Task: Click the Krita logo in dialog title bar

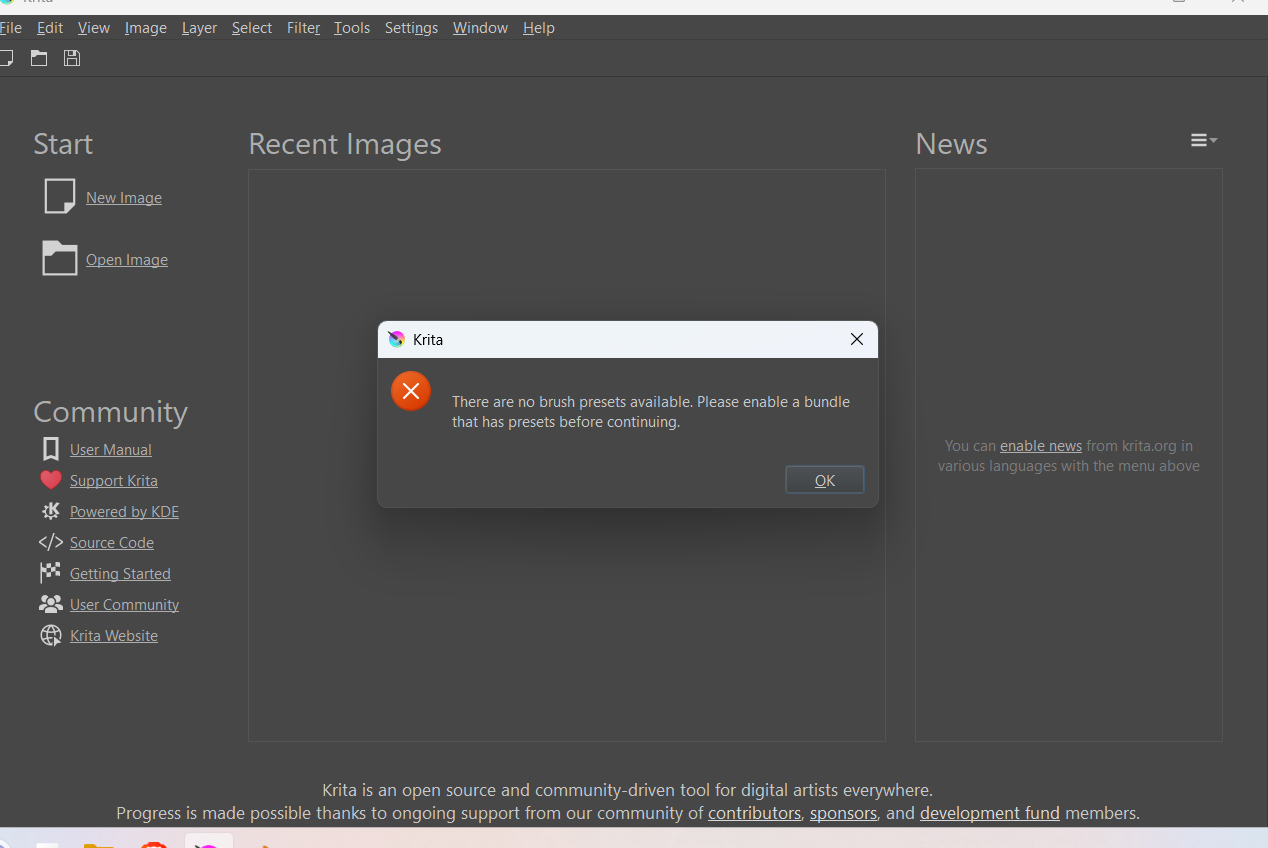Action: tap(397, 339)
